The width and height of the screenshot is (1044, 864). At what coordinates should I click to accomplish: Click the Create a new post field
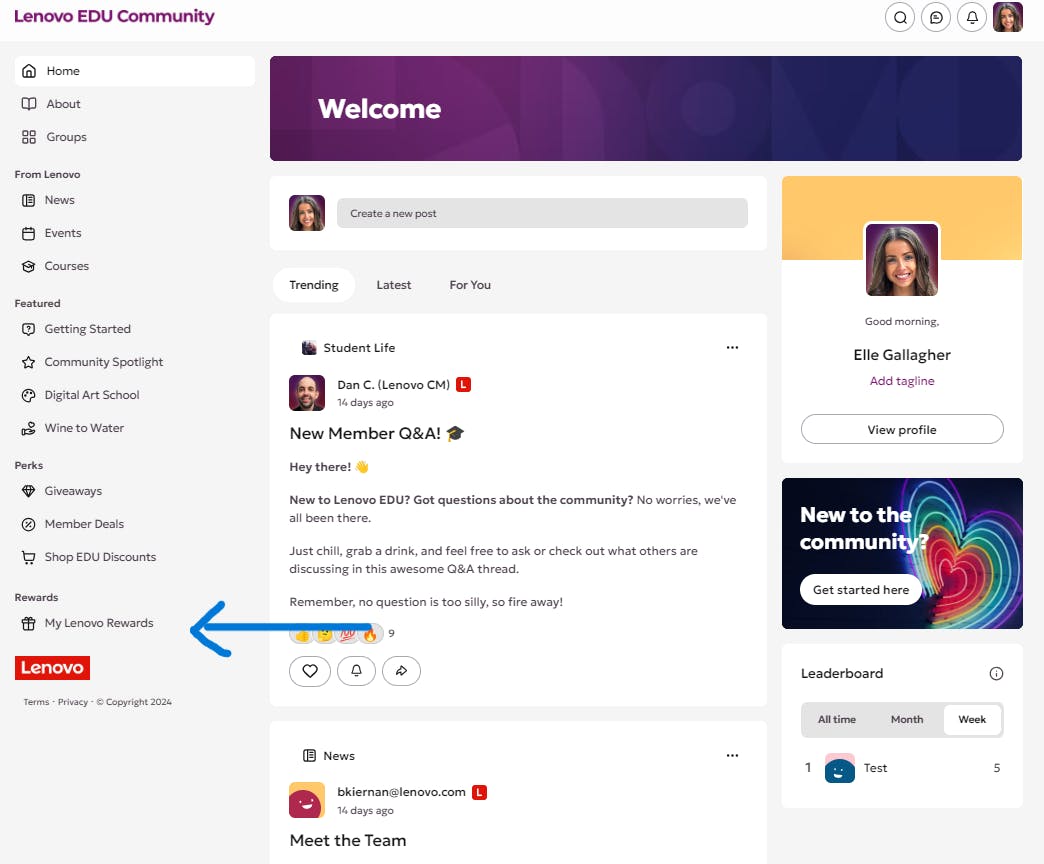[x=542, y=214]
